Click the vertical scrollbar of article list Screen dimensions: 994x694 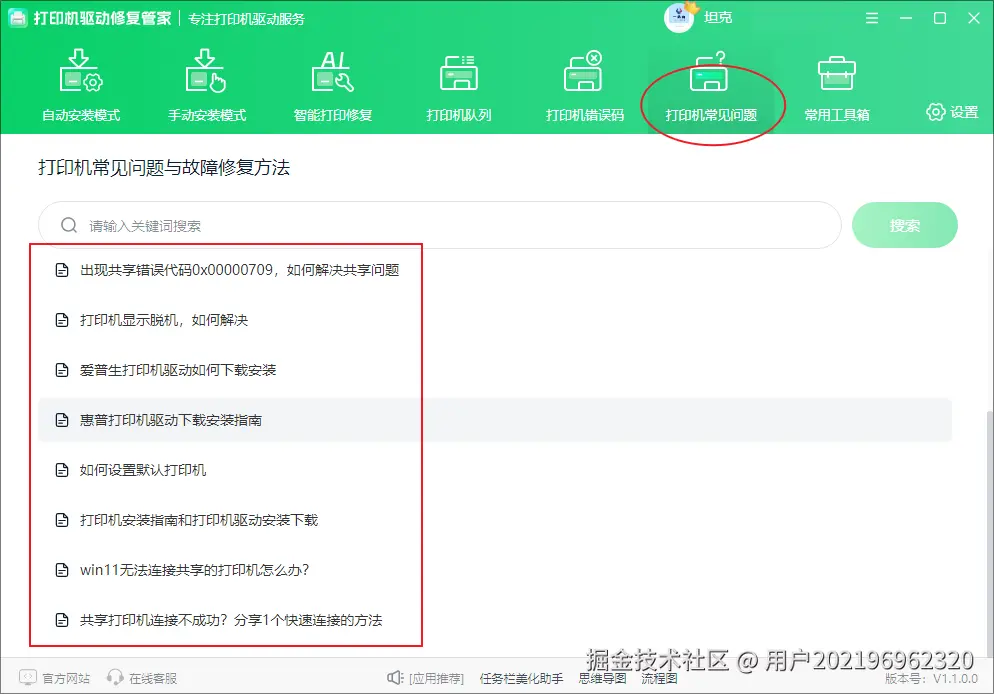(x=990, y=532)
